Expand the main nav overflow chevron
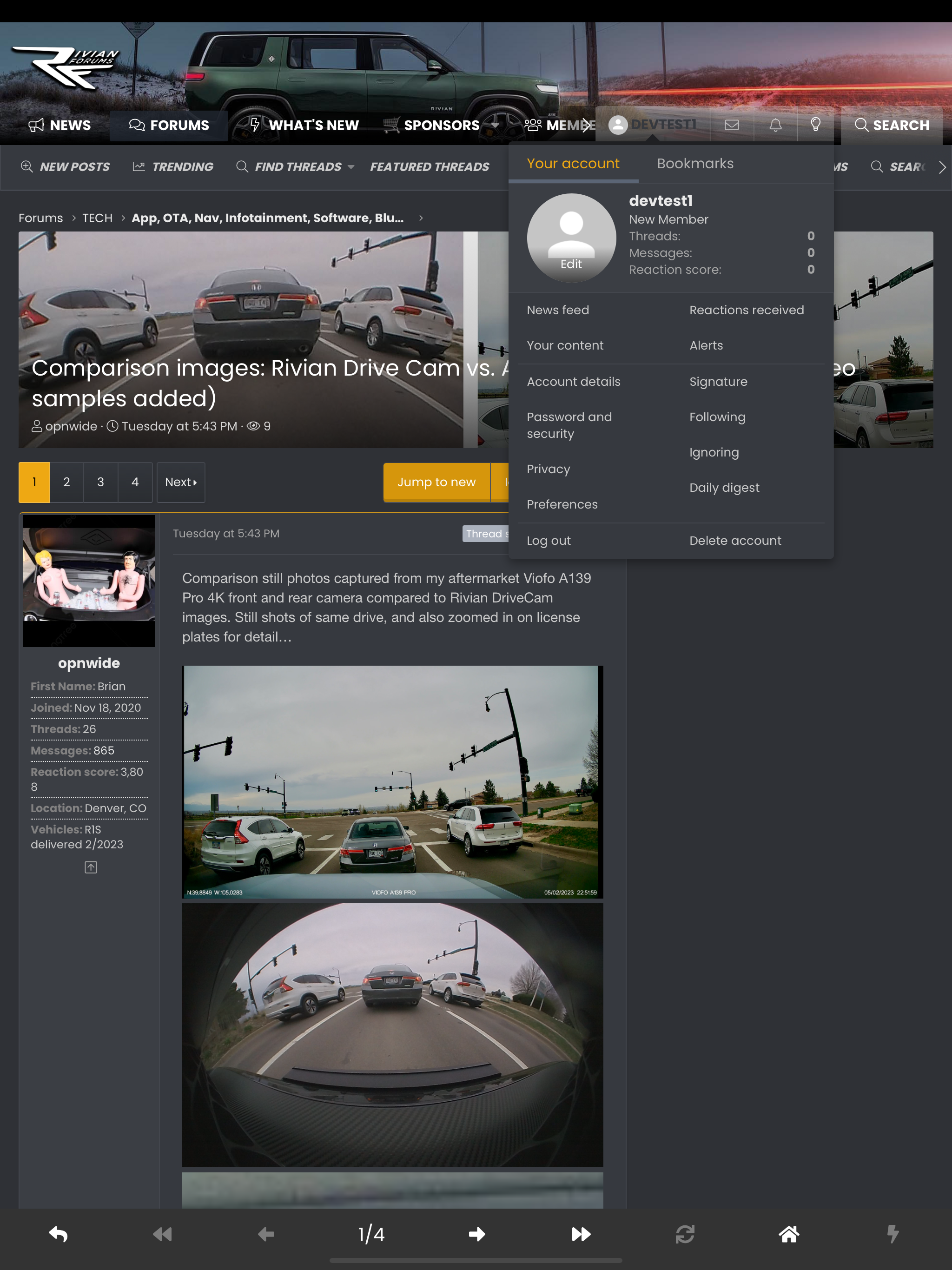Image resolution: width=952 pixels, height=1270 pixels. click(585, 125)
